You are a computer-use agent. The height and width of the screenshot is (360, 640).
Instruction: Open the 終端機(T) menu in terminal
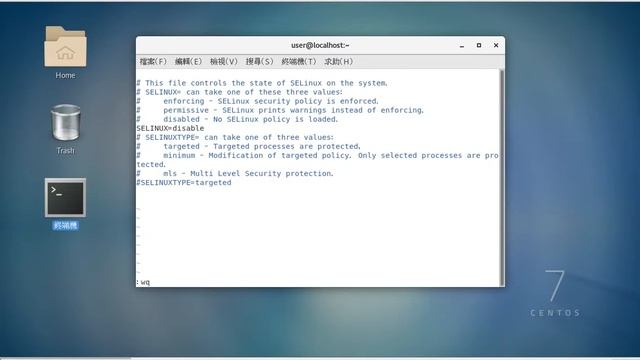pyautogui.click(x=299, y=62)
